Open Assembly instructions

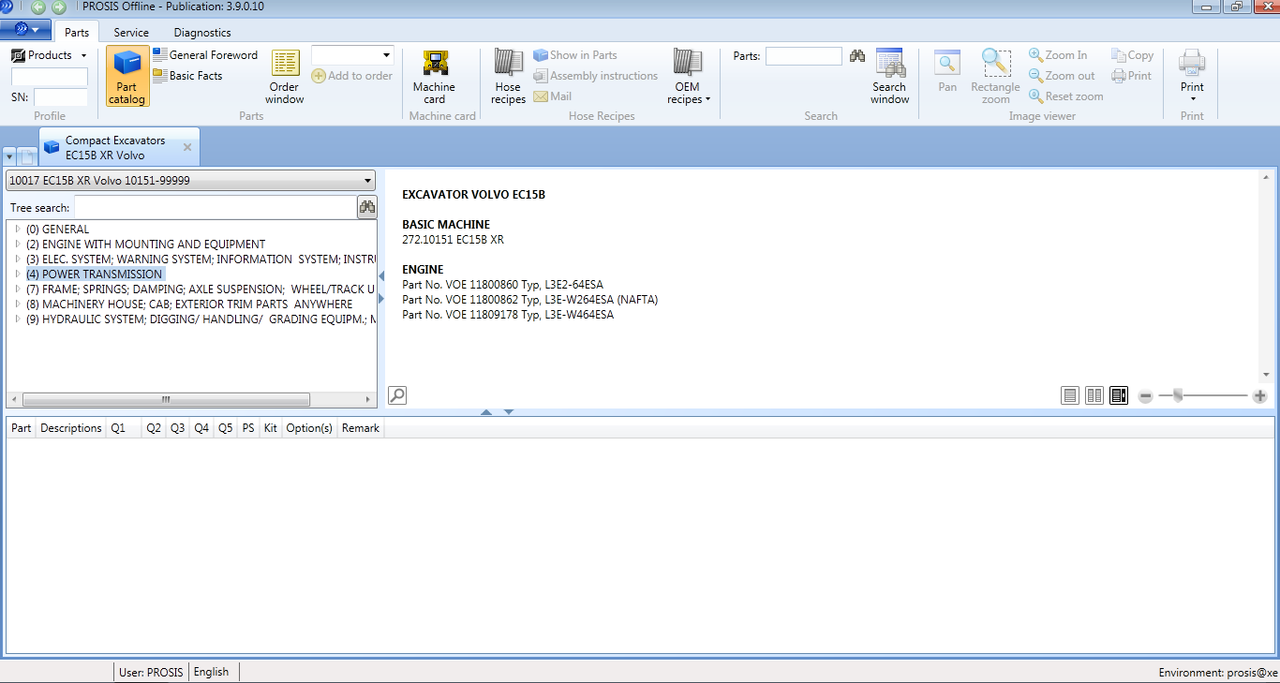click(x=595, y=76)
